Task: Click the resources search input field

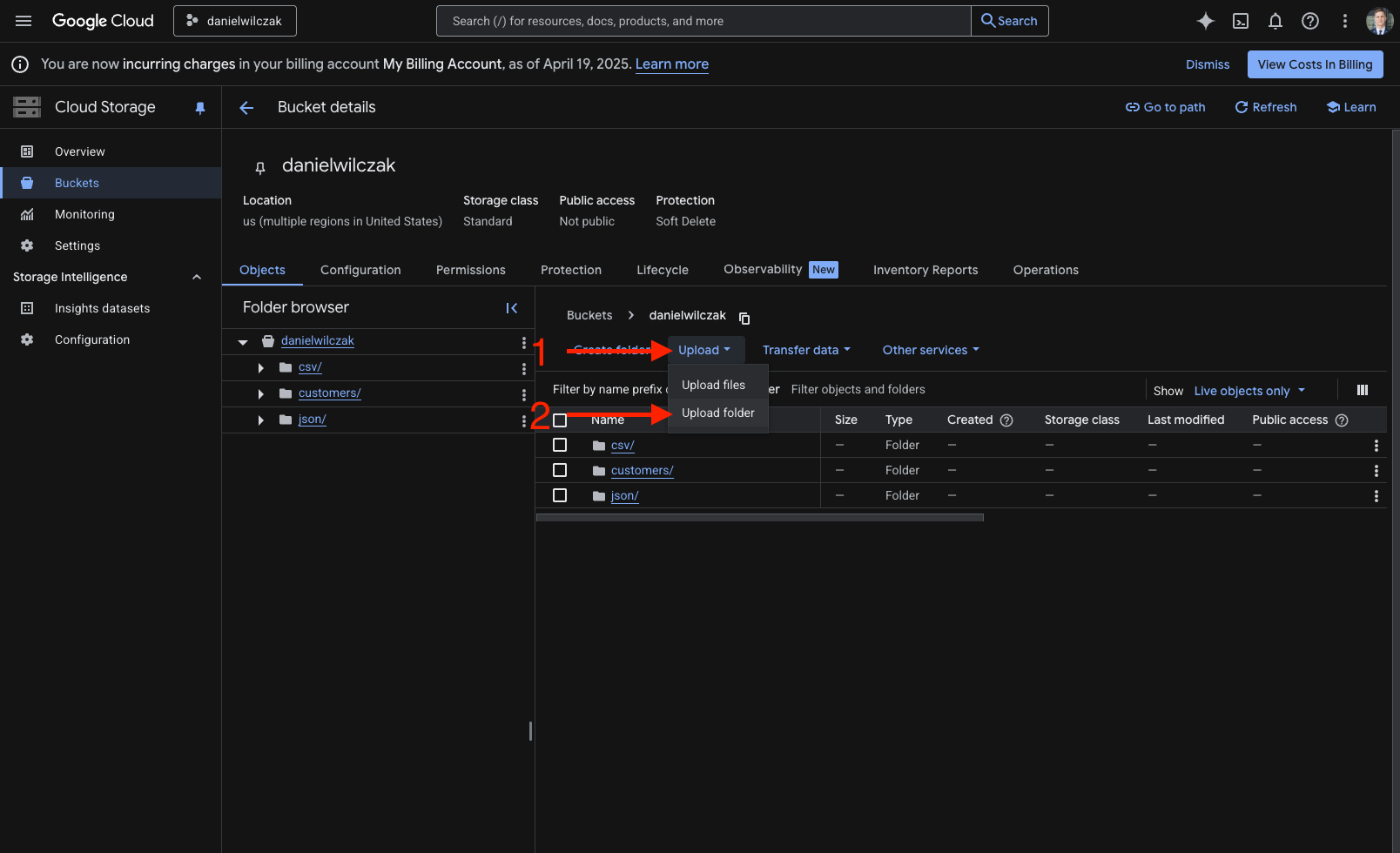Action: 703,21
